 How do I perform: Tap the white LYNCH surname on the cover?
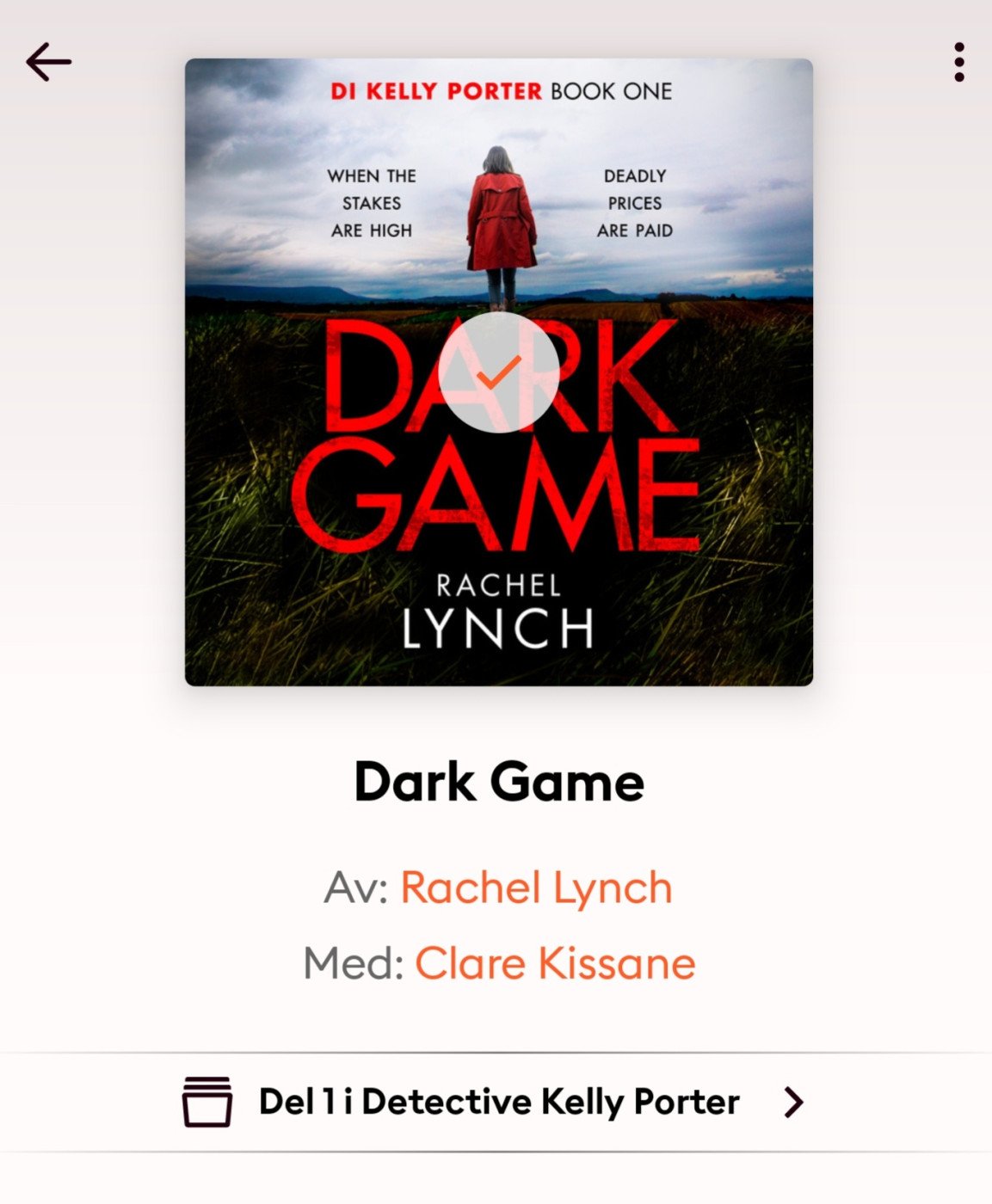pyautogui.click(x=498, y=629)
